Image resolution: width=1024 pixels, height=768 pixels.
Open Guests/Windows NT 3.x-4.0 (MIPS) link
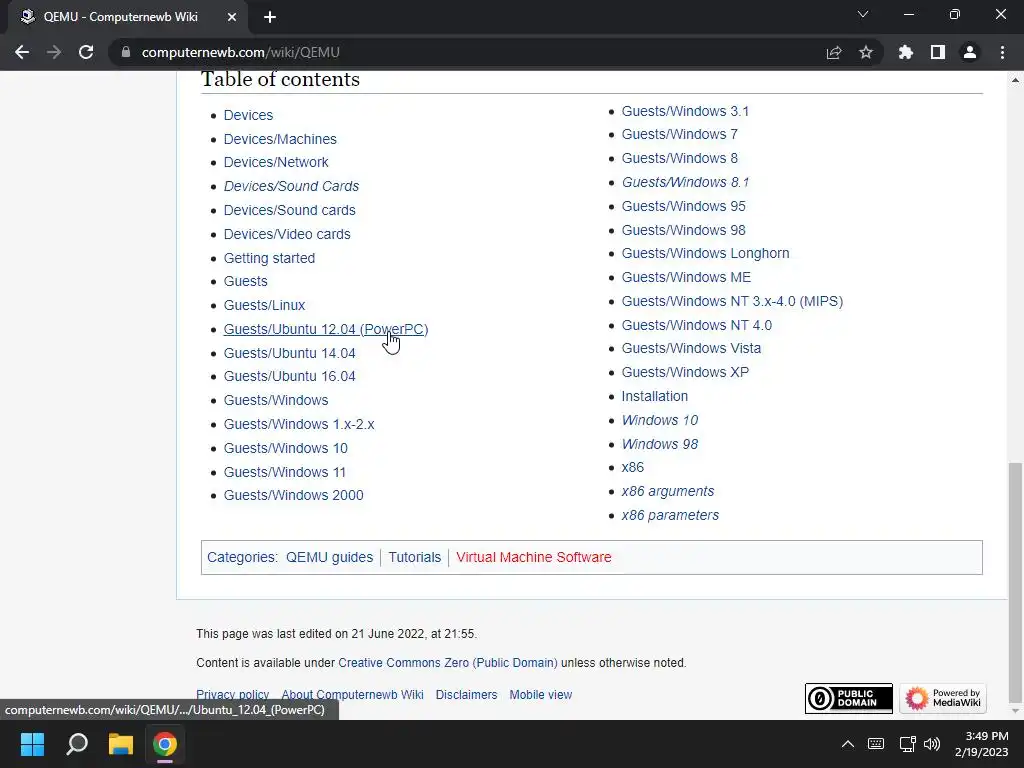[732, 301]
